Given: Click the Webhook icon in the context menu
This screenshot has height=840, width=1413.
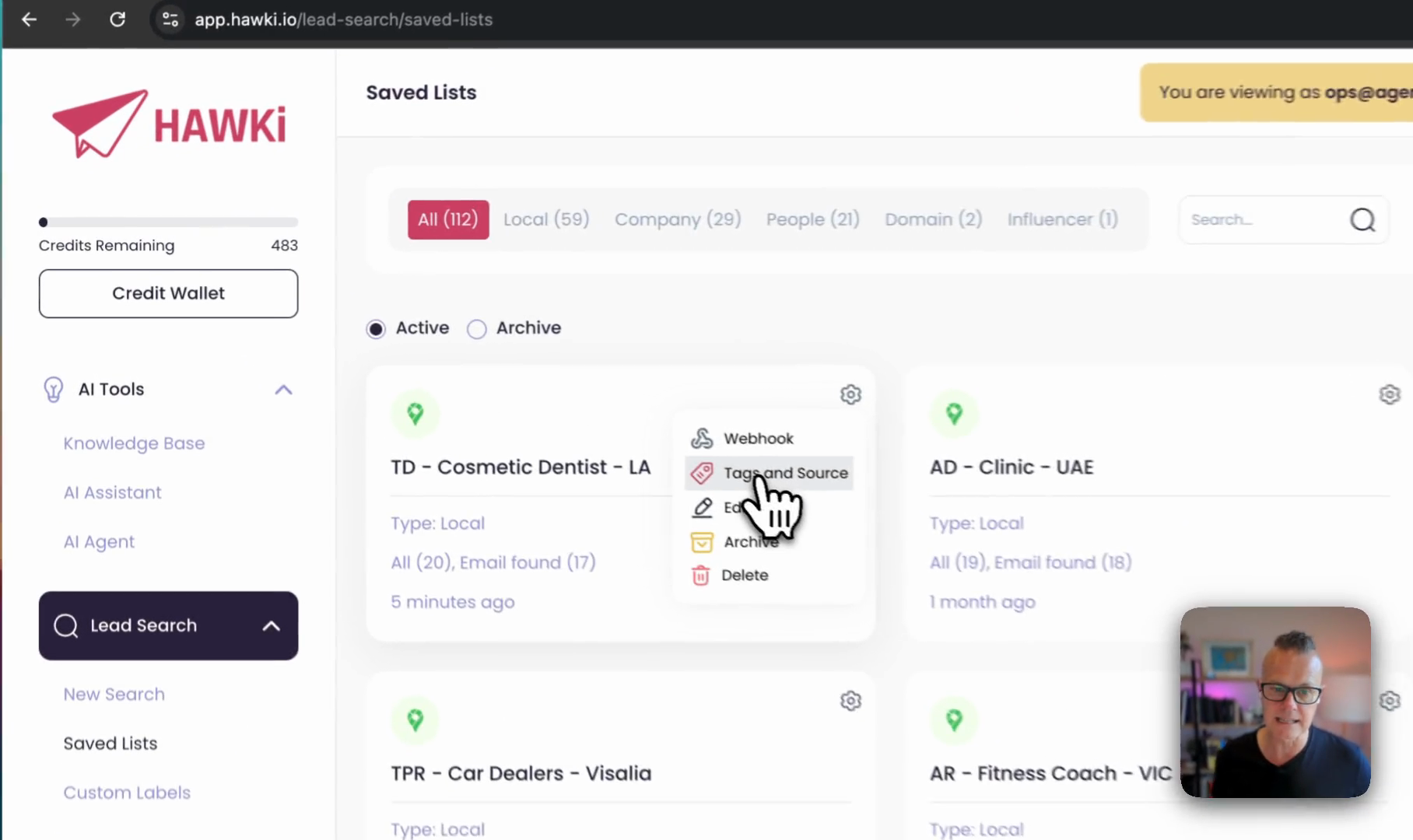Looking at the screenshot, I should point(702,438).
